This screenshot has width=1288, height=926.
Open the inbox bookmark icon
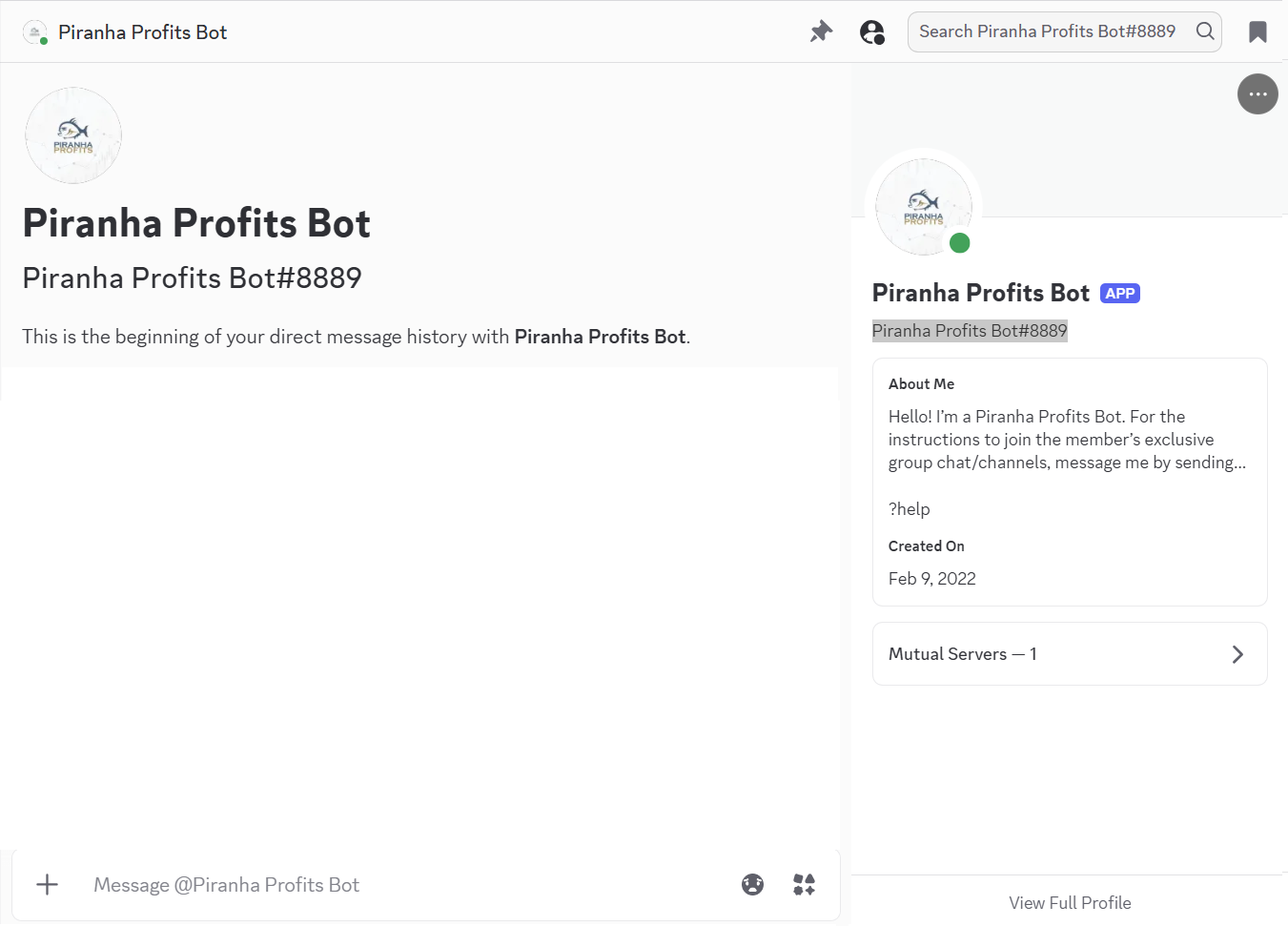[1257, 31]
